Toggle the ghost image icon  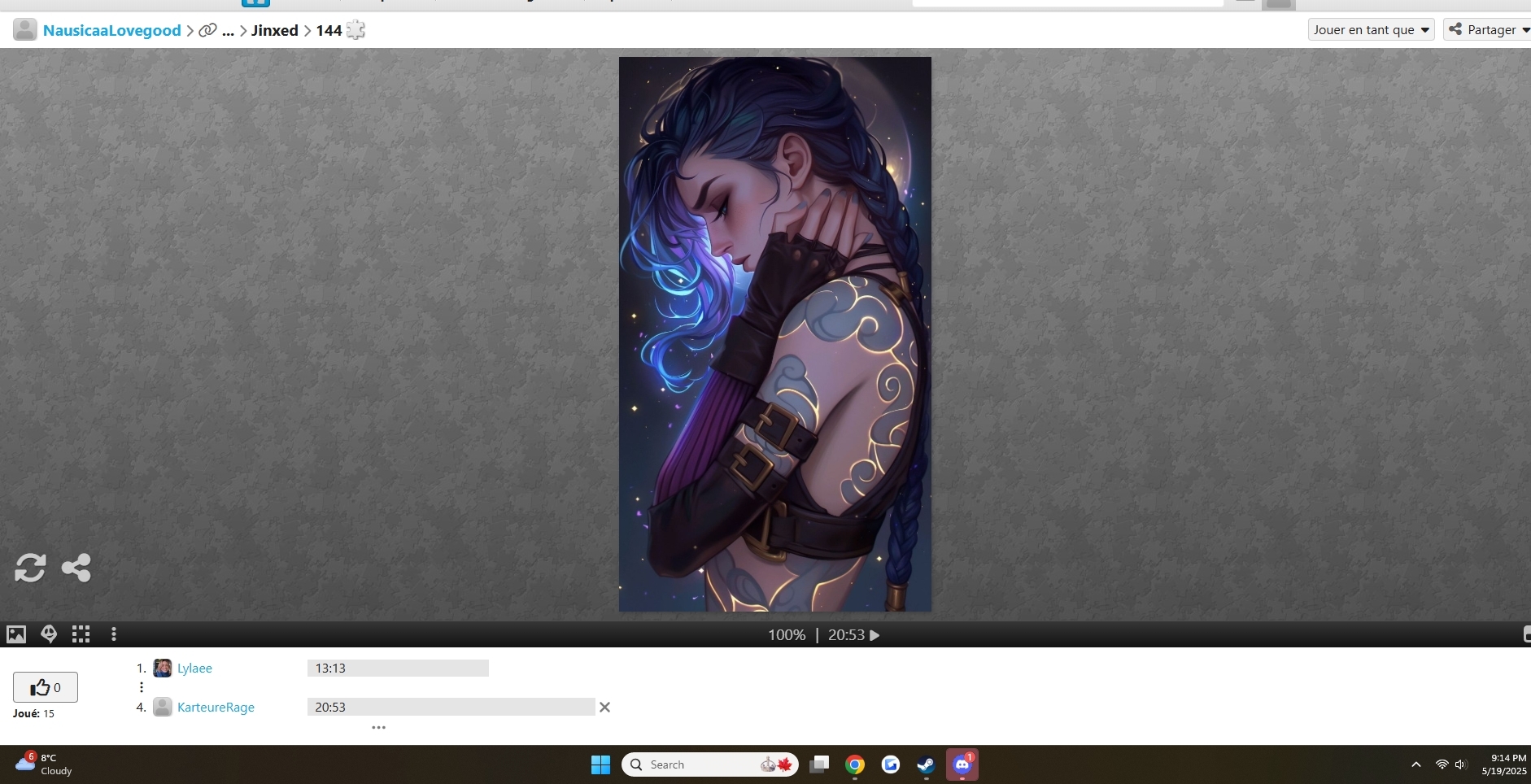pyautogui.click(x=49, y=634)
